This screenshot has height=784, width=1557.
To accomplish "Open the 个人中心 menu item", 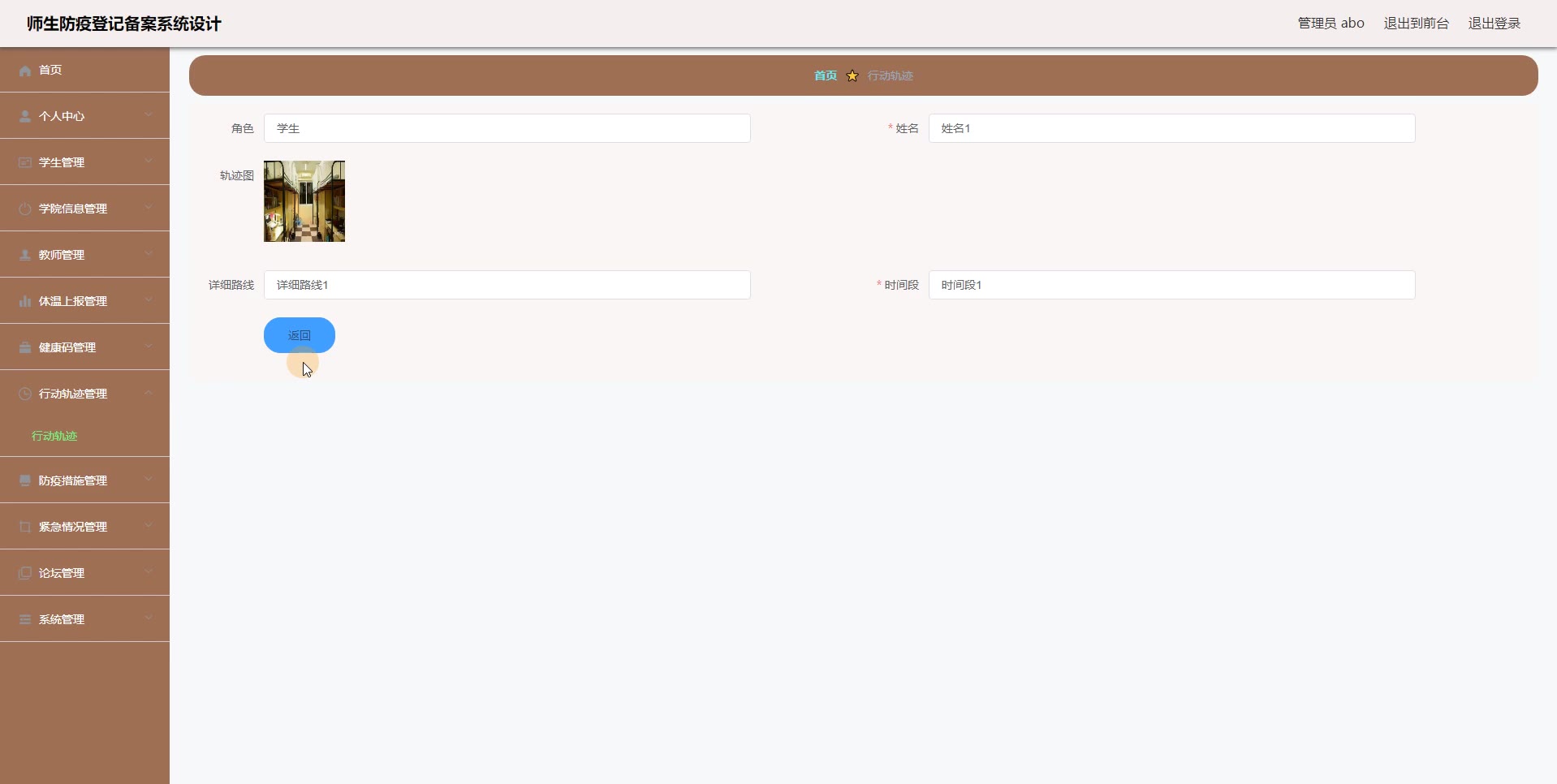I will click(84, 116).
